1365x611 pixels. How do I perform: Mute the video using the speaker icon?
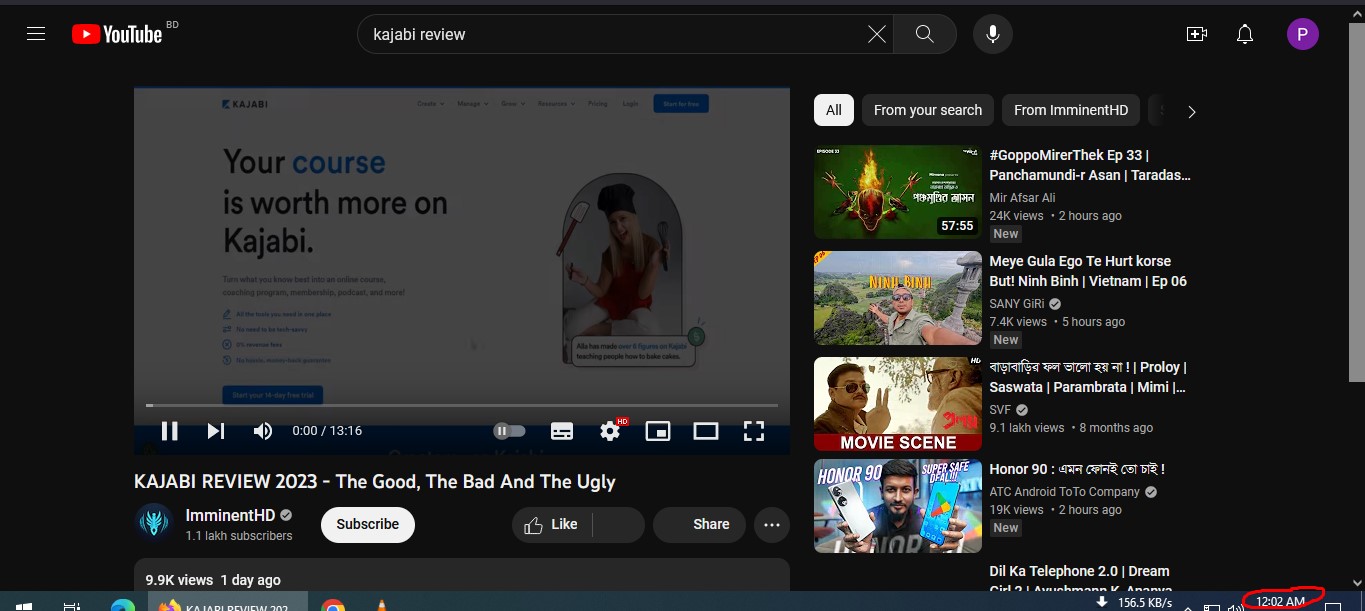[263, 431]
